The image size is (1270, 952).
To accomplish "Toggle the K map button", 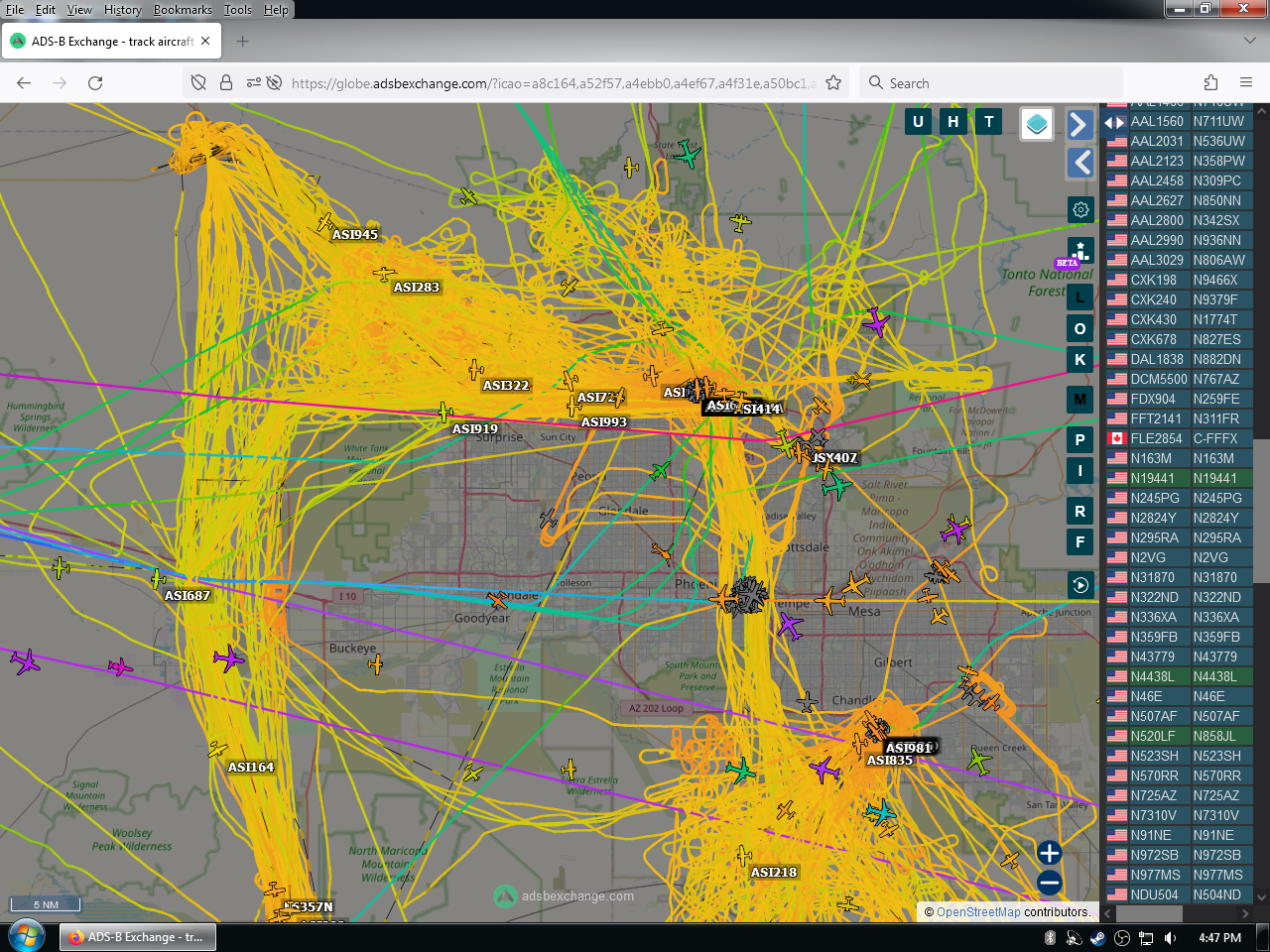I will coord(1080,359).
